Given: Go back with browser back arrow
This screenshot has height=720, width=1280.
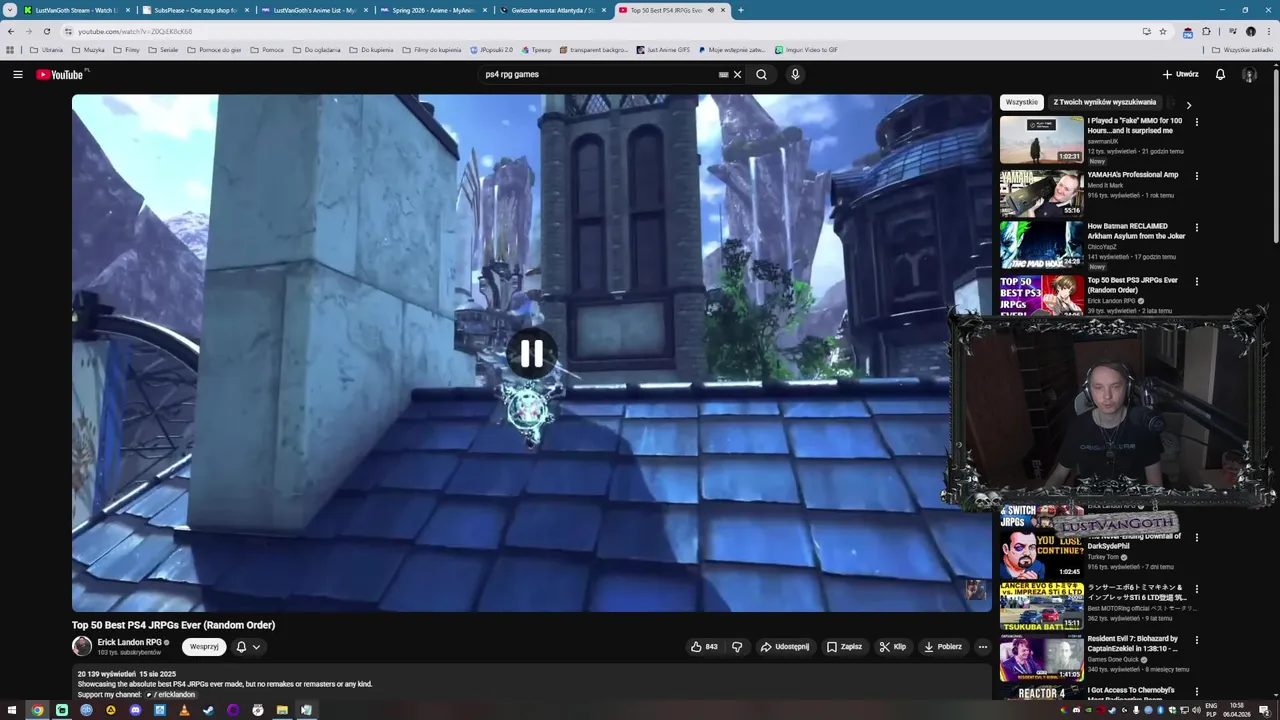Looking at the screenshot, I should pos(11,31).
